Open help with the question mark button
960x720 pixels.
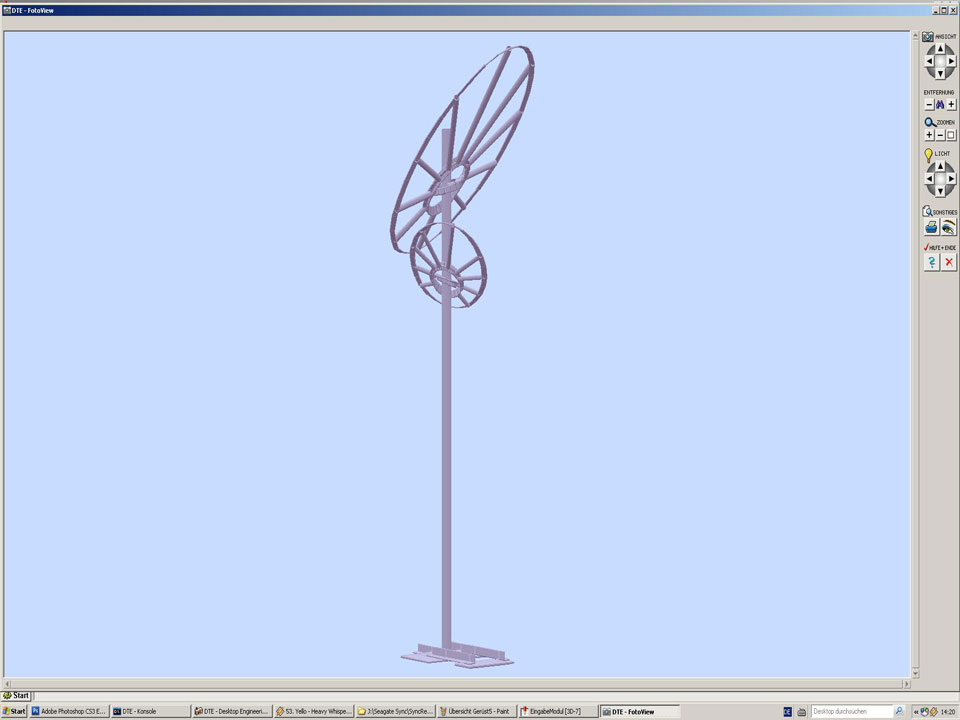click(931, 262)
